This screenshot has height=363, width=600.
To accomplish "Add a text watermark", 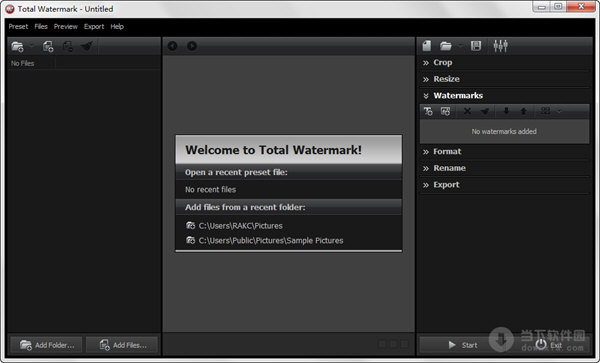I will click(428, 111).
